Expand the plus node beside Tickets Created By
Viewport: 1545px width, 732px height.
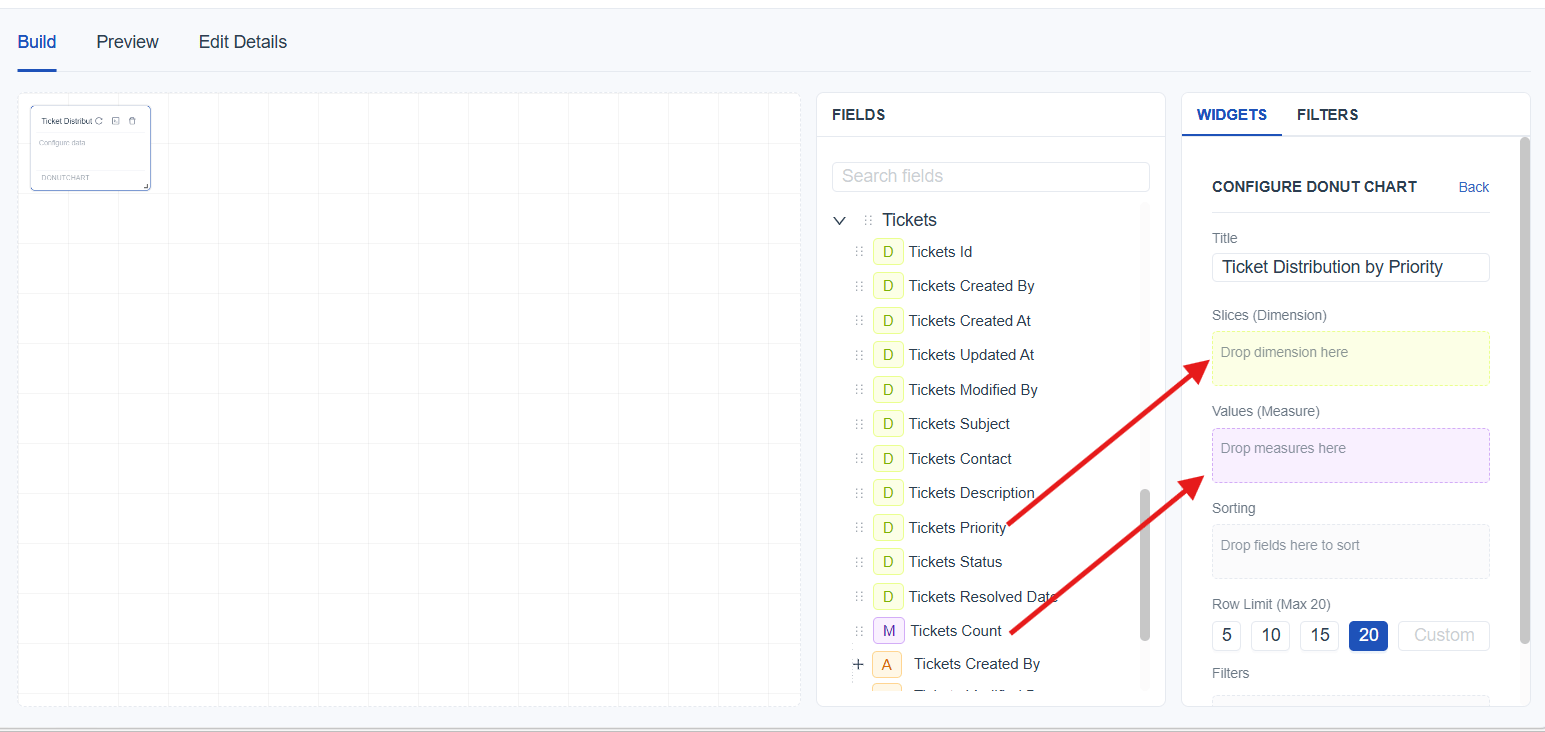[858, 664]
